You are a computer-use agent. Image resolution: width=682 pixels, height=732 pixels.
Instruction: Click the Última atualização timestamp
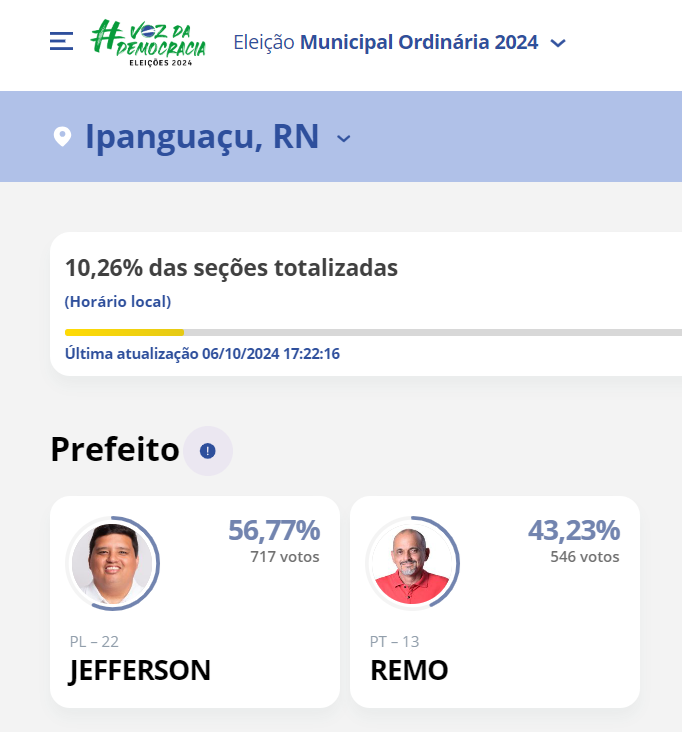(x=202, y=354)
